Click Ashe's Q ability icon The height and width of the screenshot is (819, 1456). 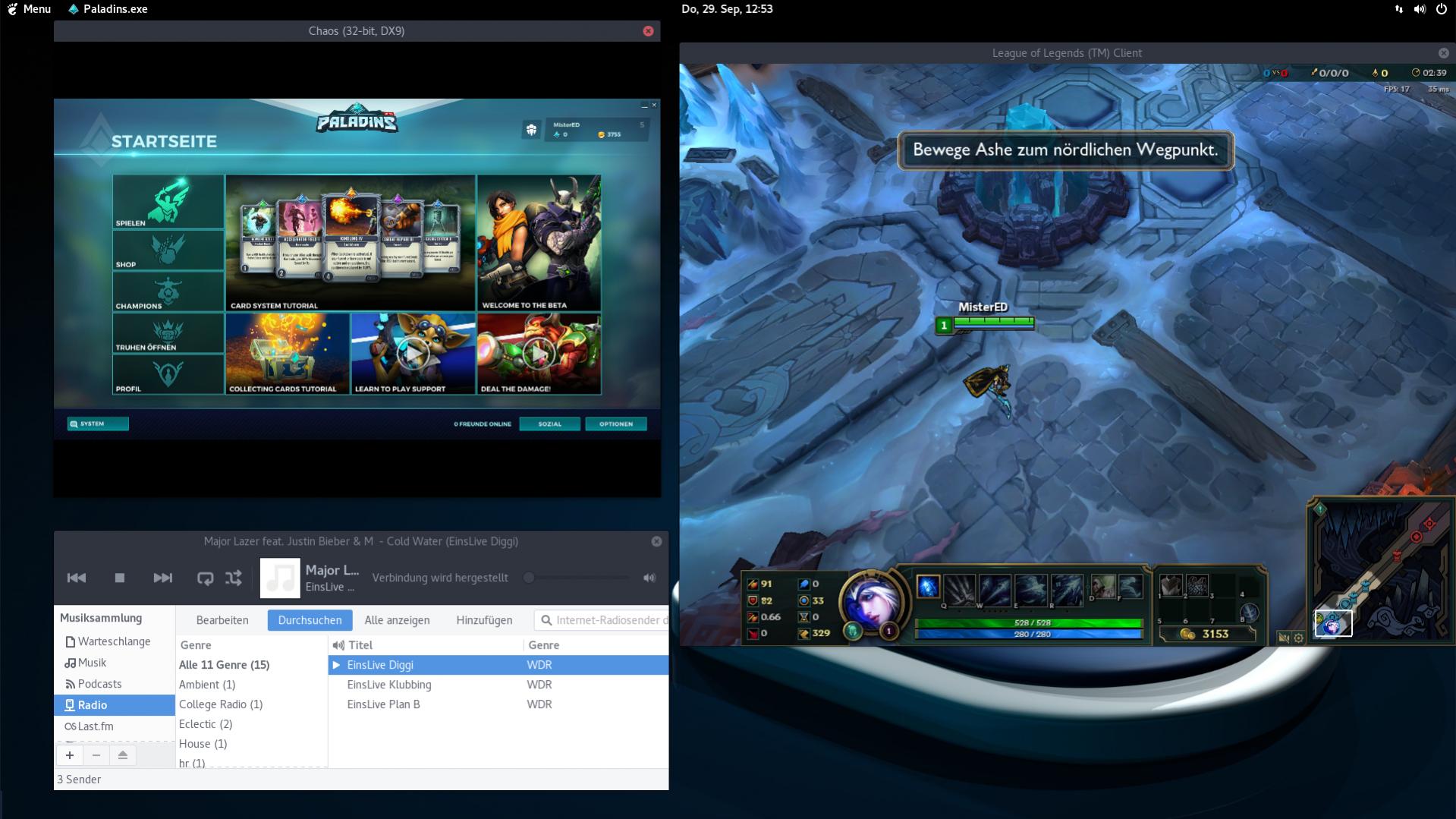(959, 589)
